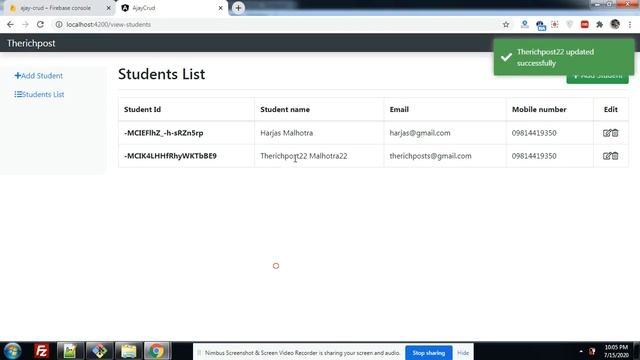Click the screen capture extension icon
Screen dimensions: 640x360
coord(555,24)
